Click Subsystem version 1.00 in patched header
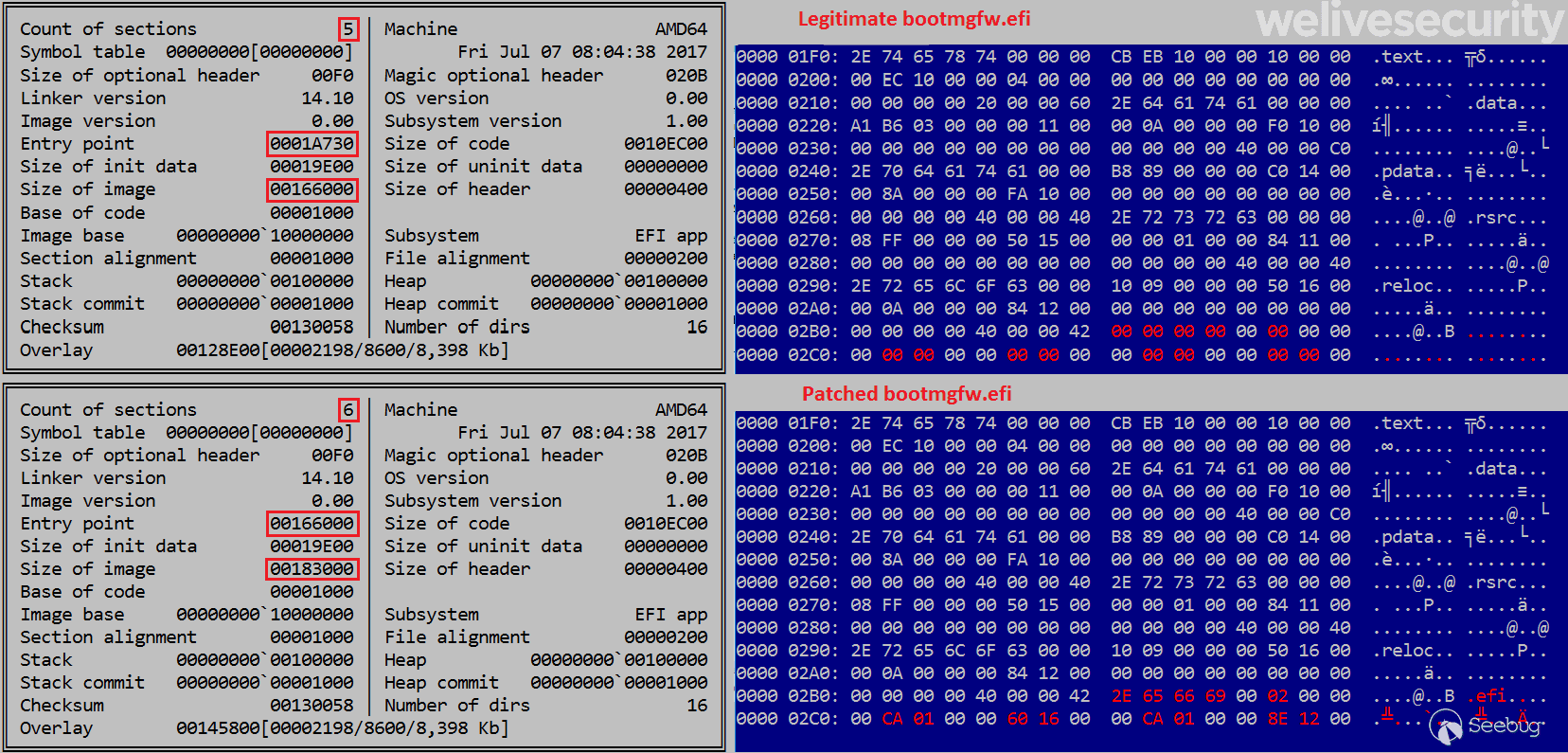The height and width of the screenshot is (753, 1568). coord(686,501)
